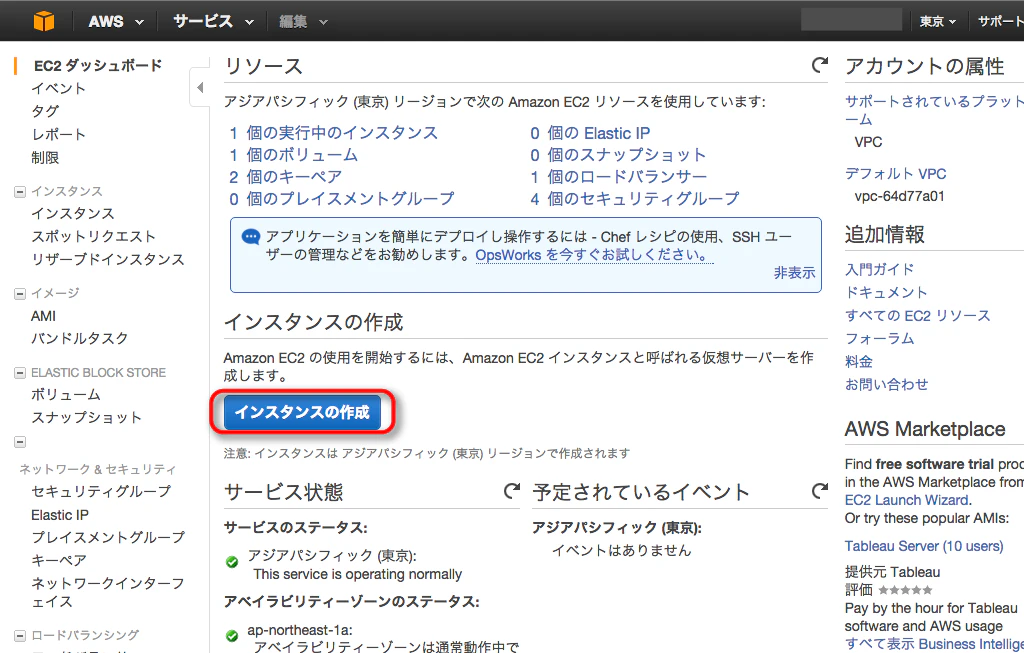The height and width of the screenshot is (653, 1024).
Task: Open the EC2 Launch Wizard link
Action: click(x=906, y=500)
